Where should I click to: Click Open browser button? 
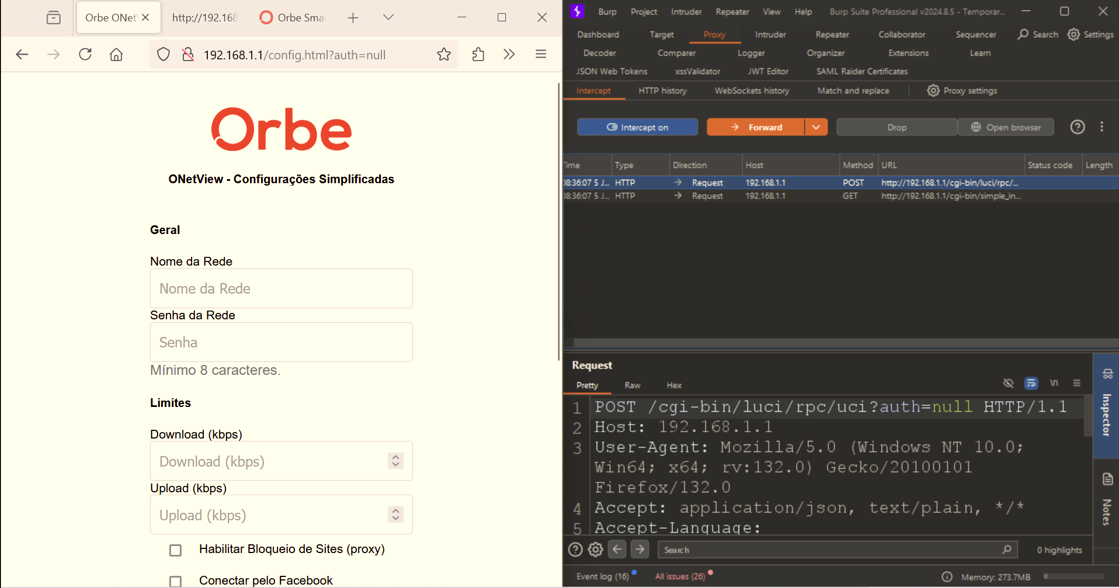[1006, 127]
